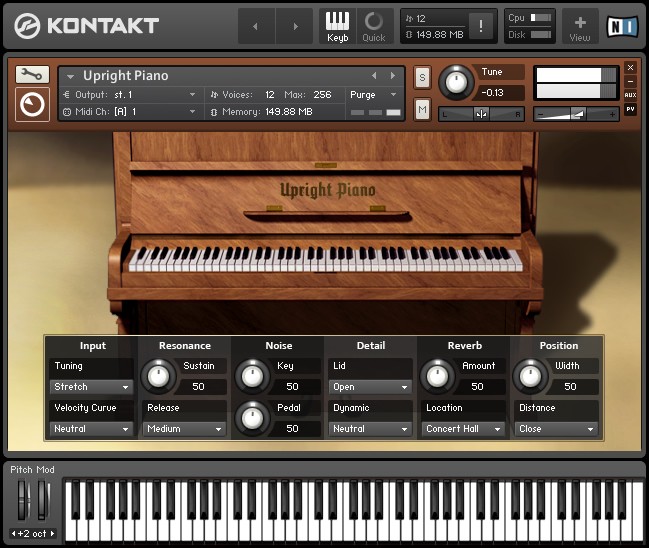Open the Distance Close dropdown
Screen dimensions: 649x548
click(x=556, y=429)
